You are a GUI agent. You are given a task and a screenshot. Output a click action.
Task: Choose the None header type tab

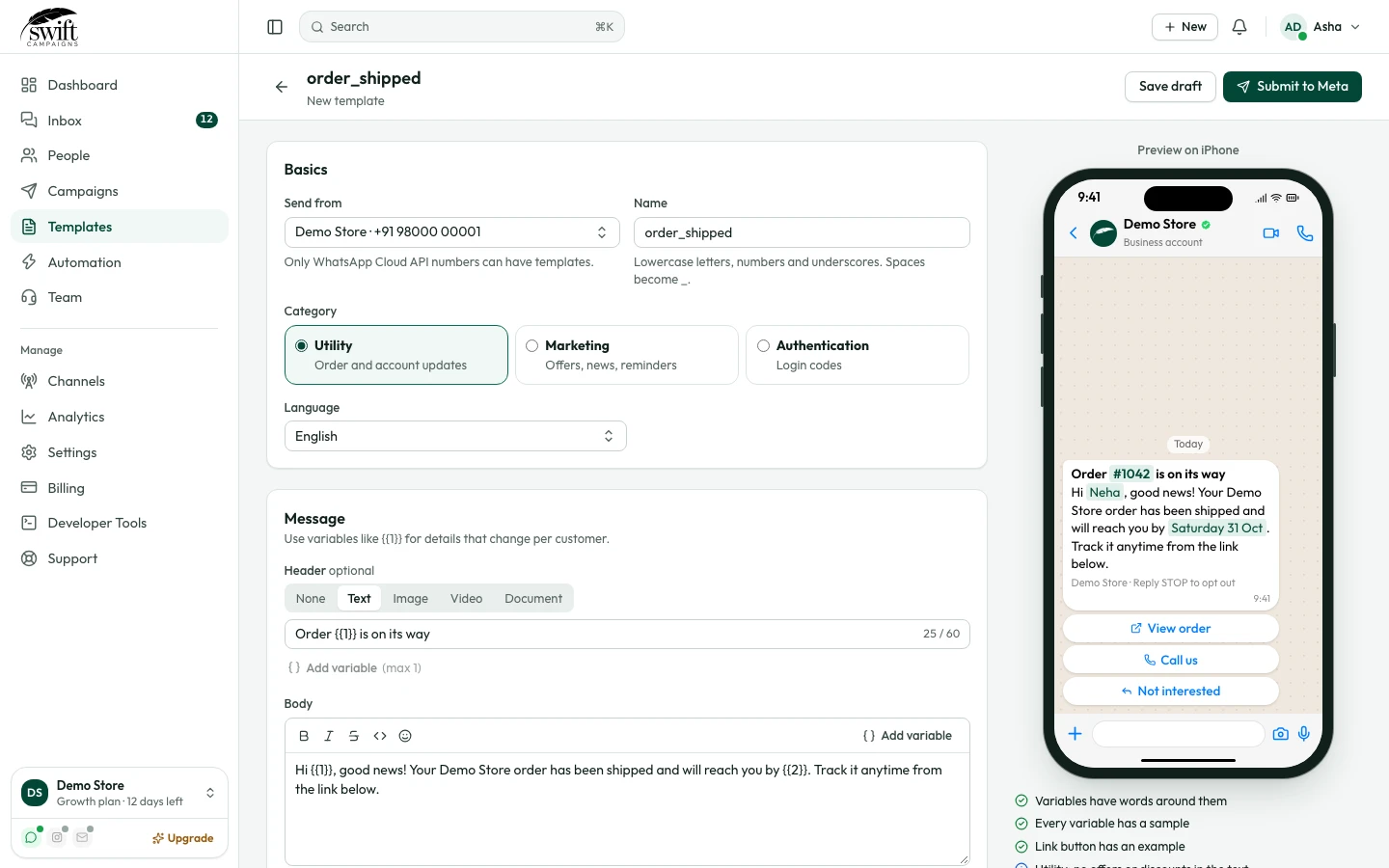click(311, 599)
